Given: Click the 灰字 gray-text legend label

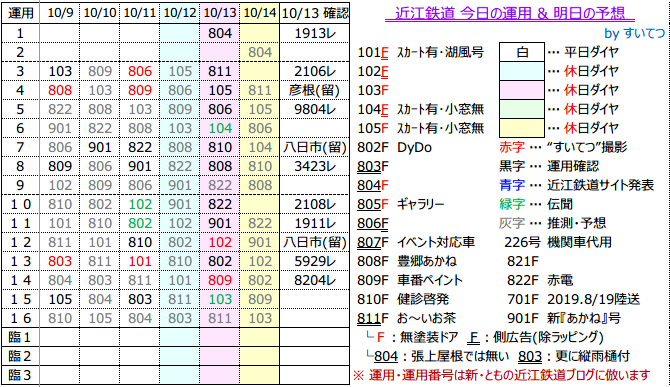Looking at the screenshot, I should (512, 223).
